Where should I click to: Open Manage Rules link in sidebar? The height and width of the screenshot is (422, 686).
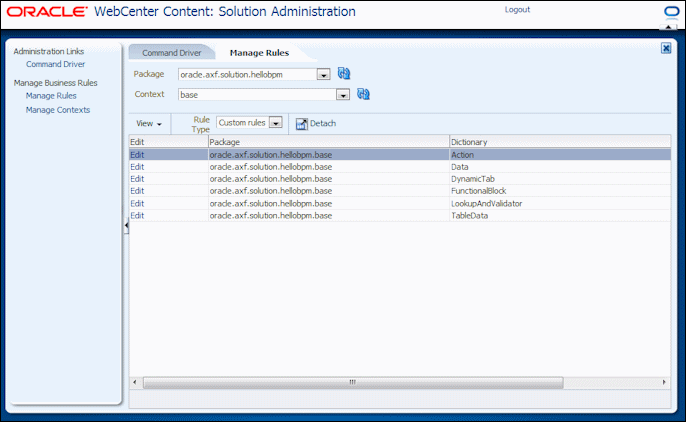pos(51,96)
